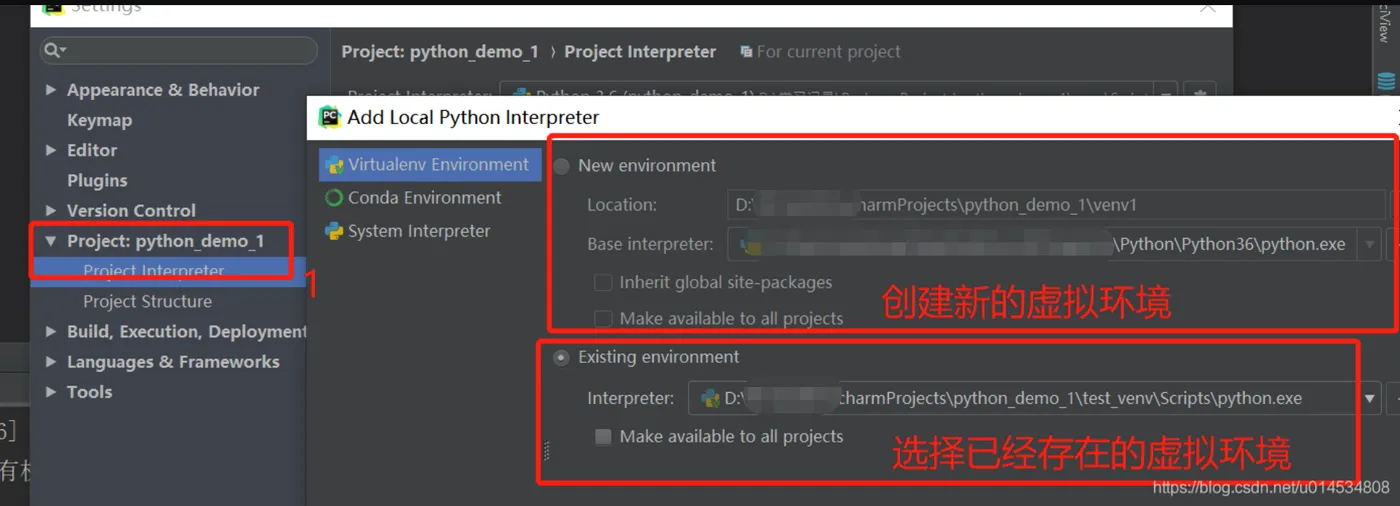1400x506 pixels.
Task: Open the Keymap settings page
Action: (x=99, y=120)
